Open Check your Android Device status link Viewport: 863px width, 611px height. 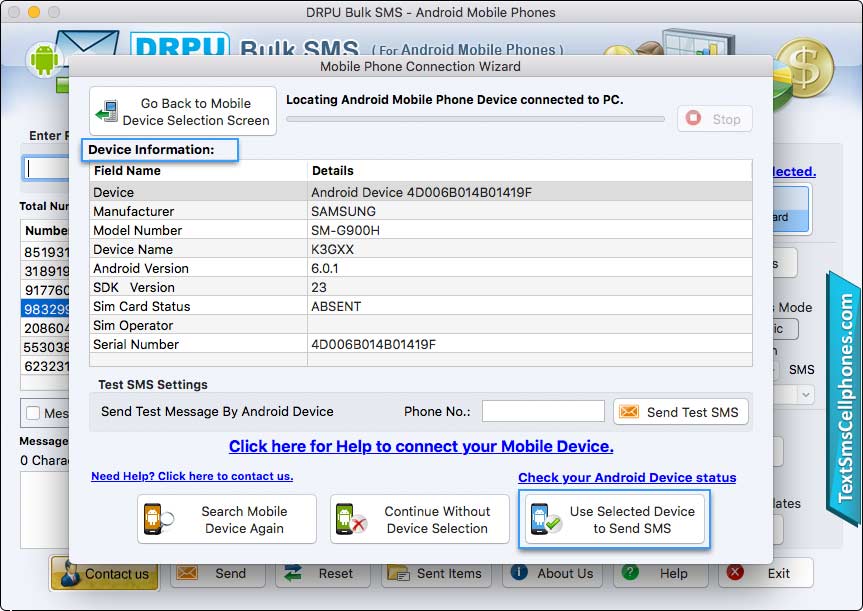[x=627, y=478]
